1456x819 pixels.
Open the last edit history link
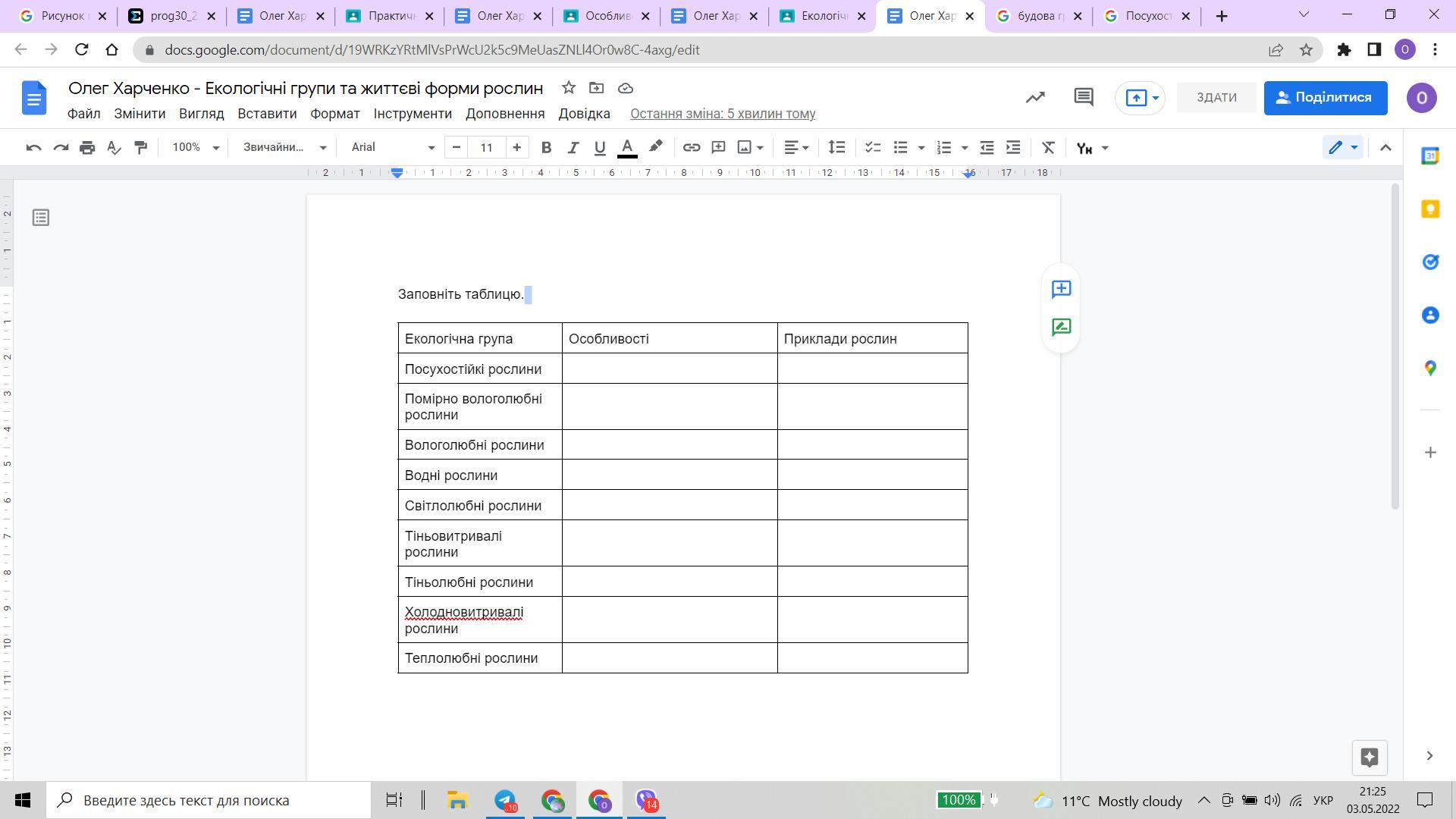click(x=722, y=114)
